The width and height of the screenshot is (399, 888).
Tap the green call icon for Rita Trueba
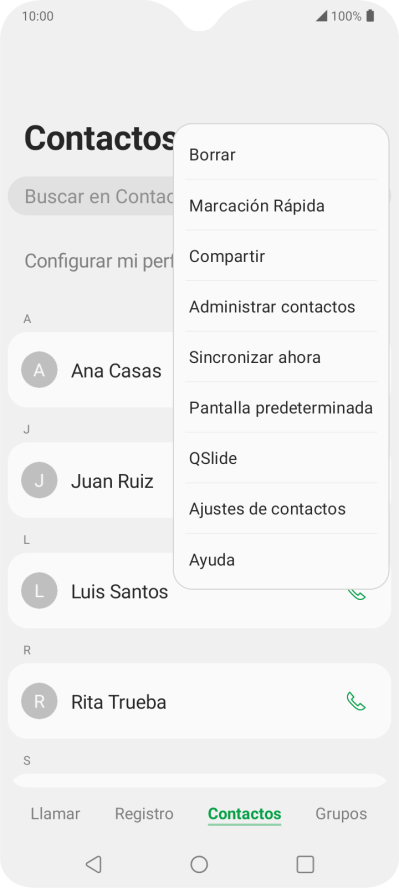point(355,701)
